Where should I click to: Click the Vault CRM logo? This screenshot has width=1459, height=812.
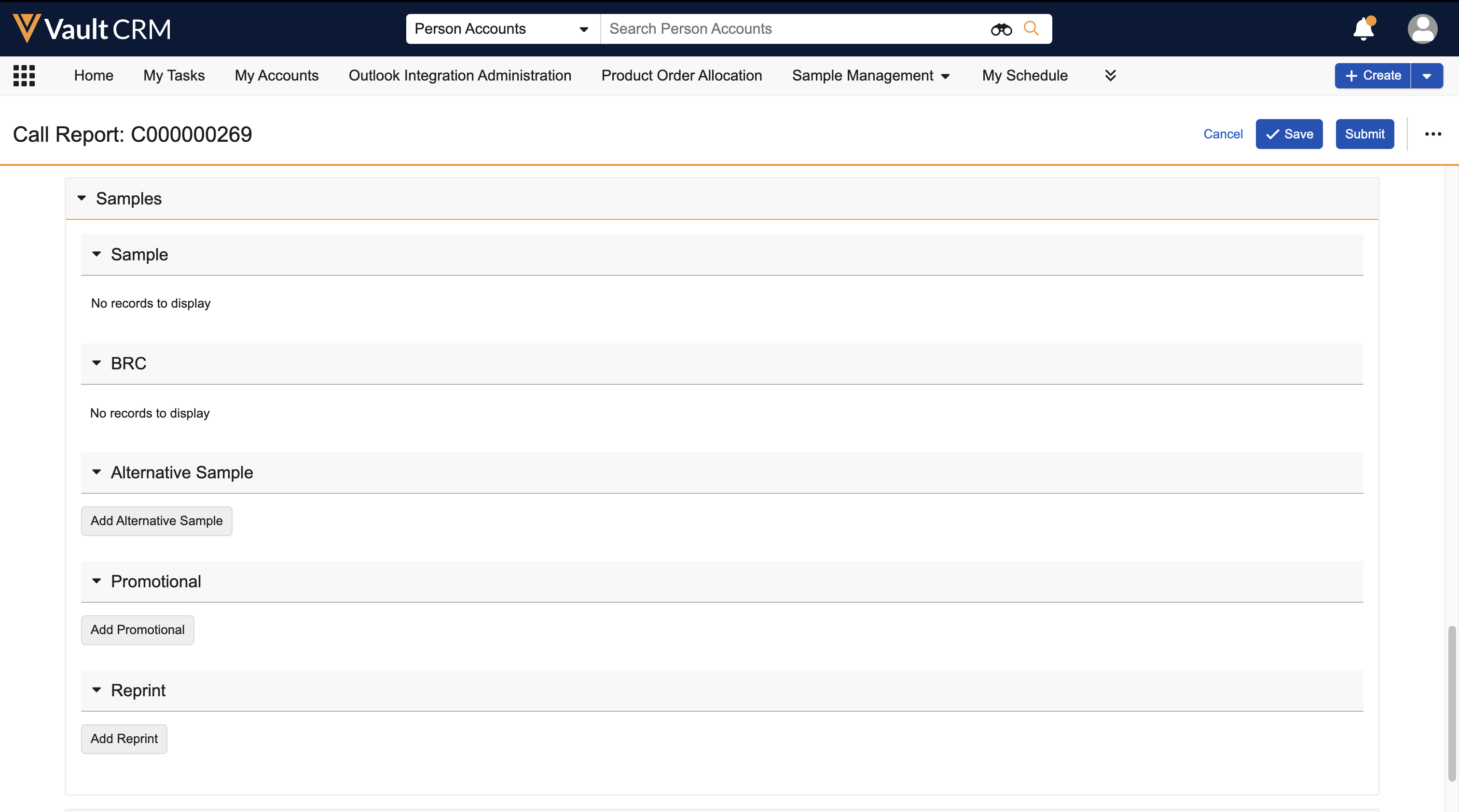(92, 29)
